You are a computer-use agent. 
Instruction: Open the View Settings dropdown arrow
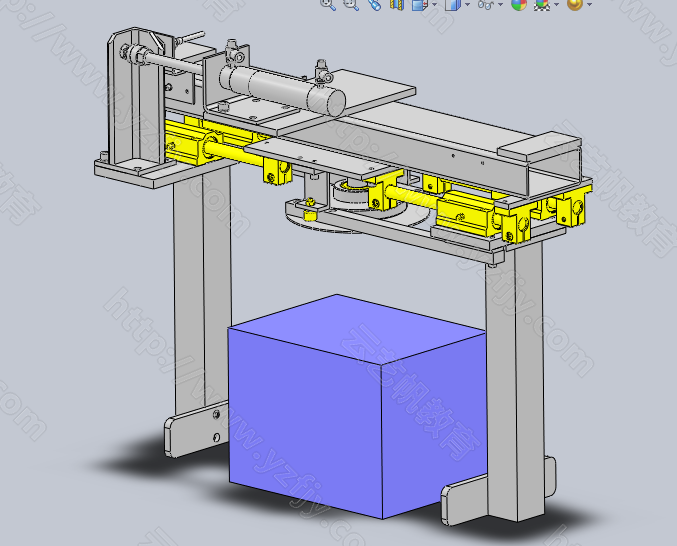[x=590, y=5]
